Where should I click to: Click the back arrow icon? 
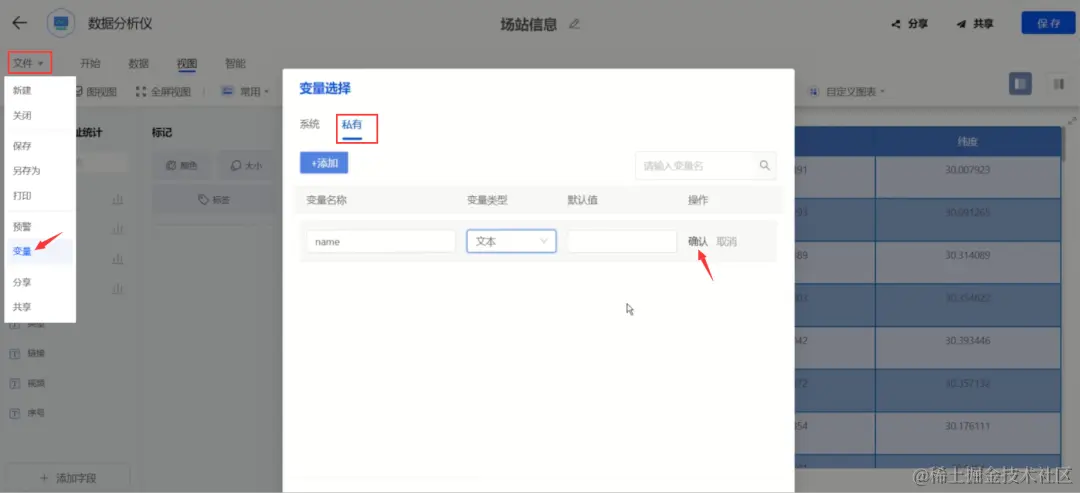click(x=19, y=23)
